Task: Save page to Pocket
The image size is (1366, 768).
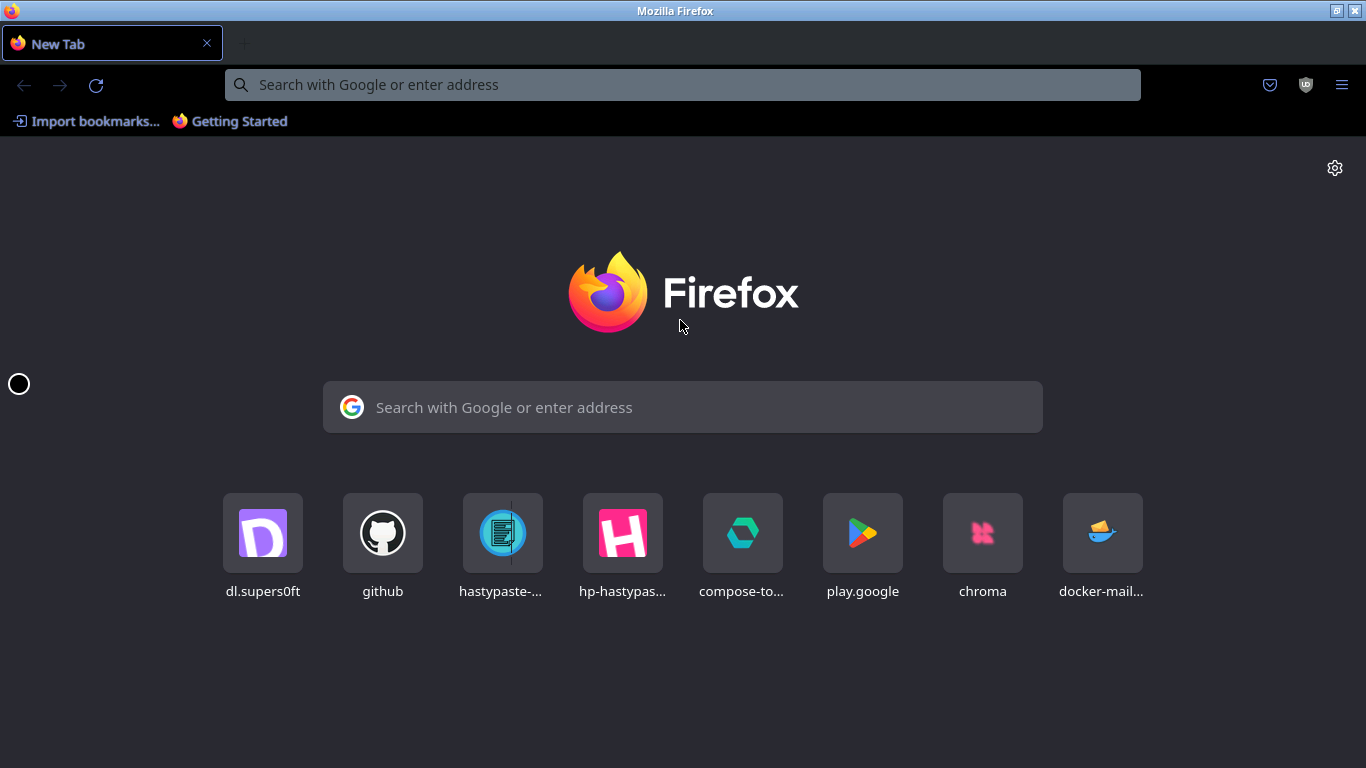Action: tap(1270, 85)
